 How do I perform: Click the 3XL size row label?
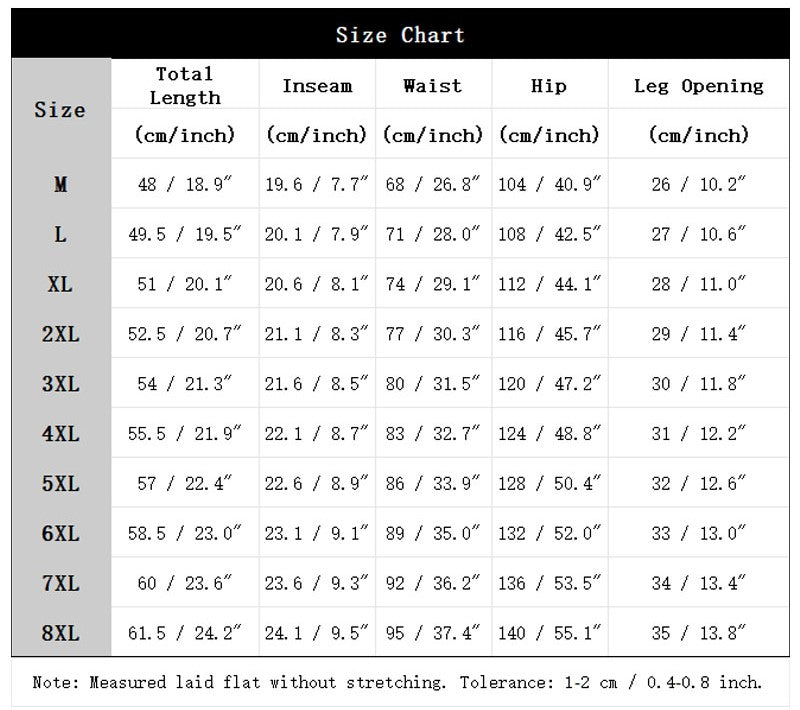point(60,384)
